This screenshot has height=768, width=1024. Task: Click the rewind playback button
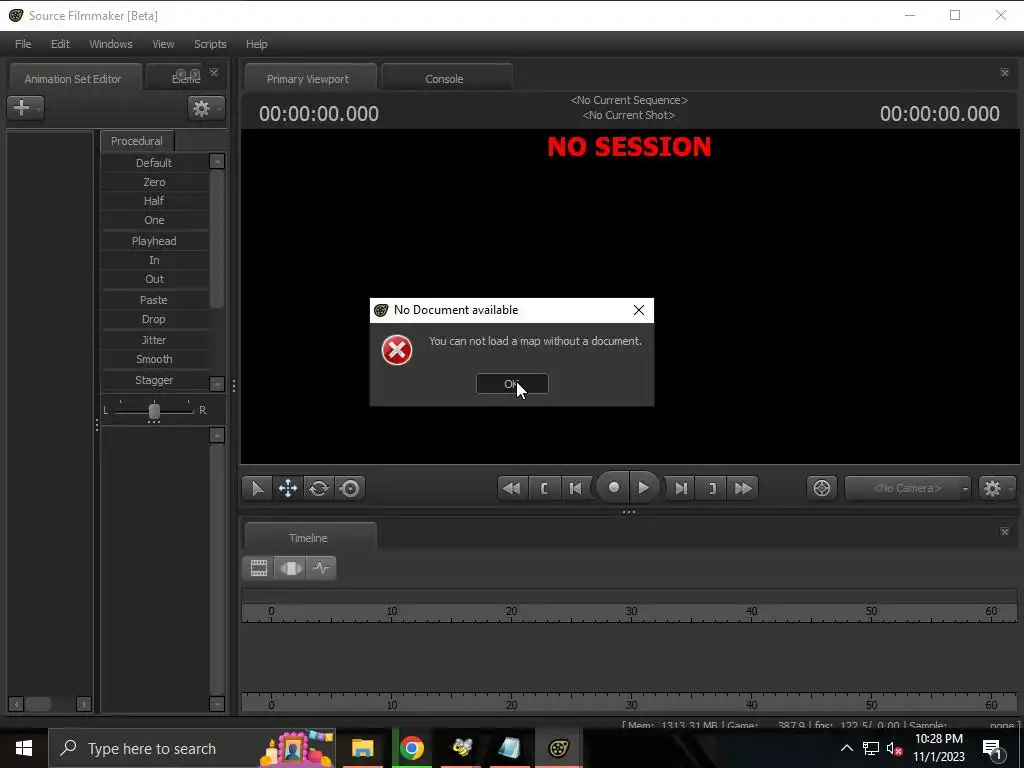[x=512, y=488]
